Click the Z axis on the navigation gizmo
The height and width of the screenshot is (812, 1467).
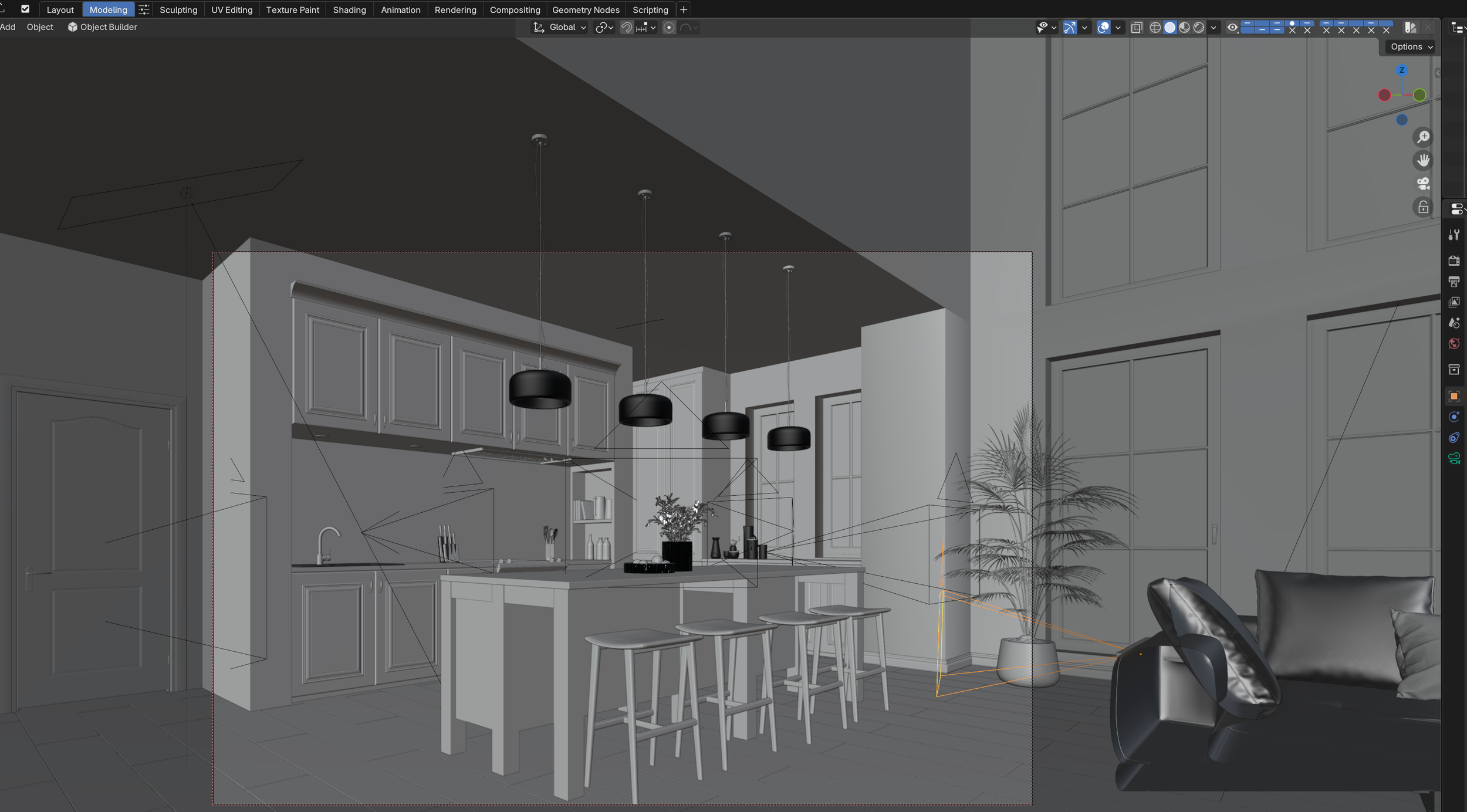point(1402,70)
